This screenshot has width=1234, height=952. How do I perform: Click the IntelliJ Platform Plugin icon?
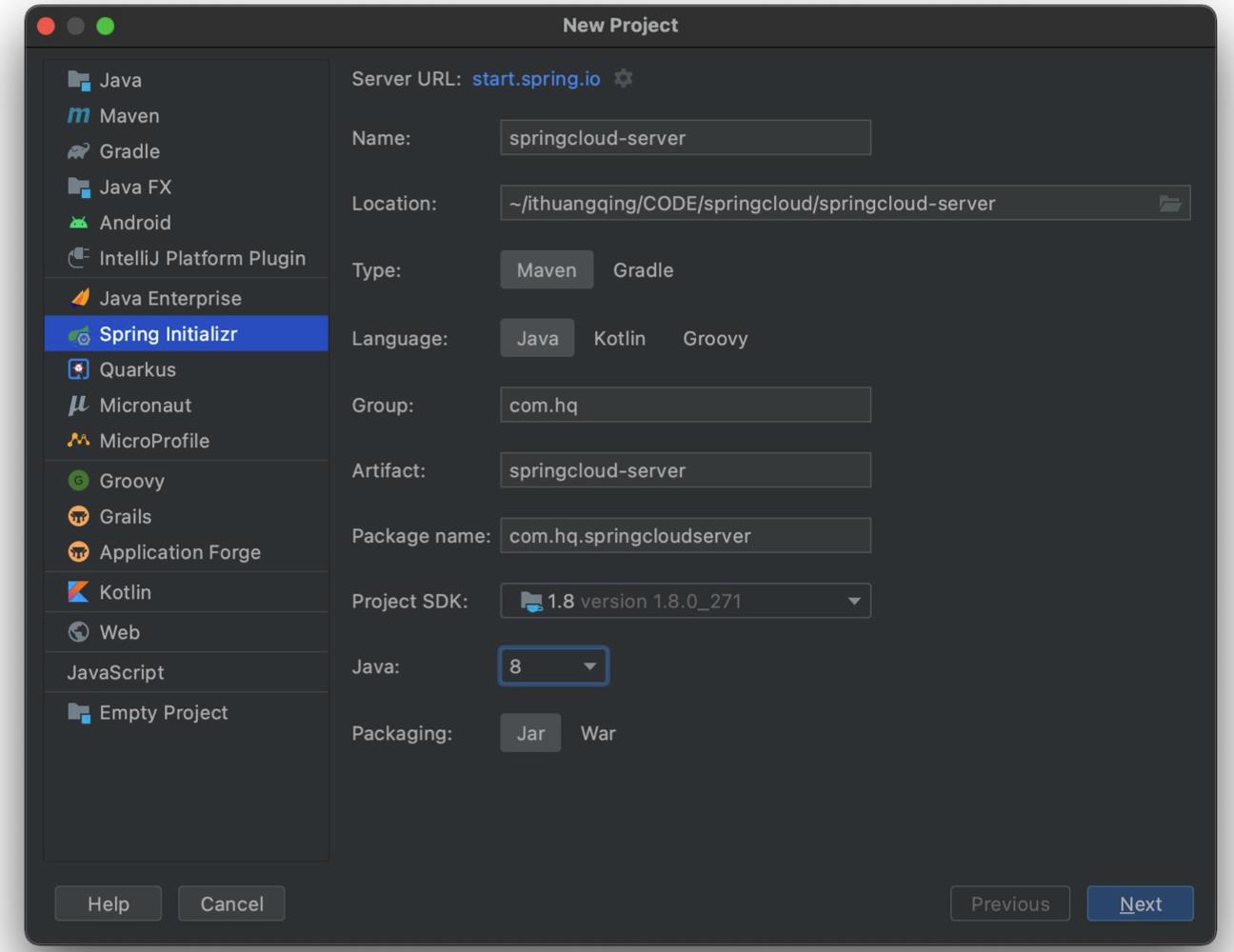[78, 258]
